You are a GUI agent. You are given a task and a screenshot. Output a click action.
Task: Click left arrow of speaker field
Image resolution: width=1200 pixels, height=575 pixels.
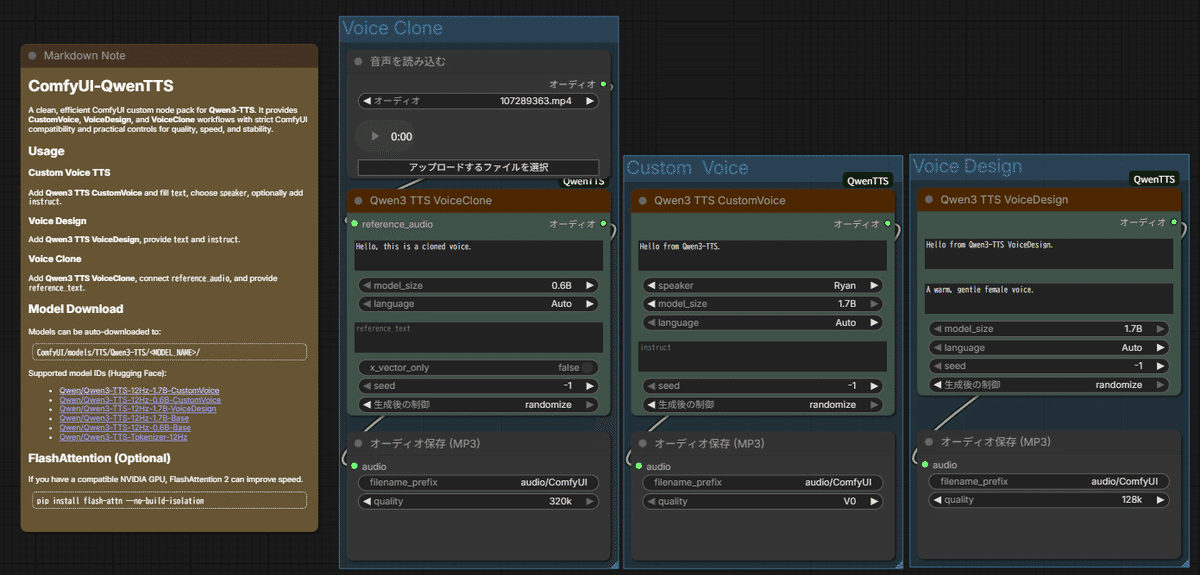pyautogui.click(x=651, y=285)
